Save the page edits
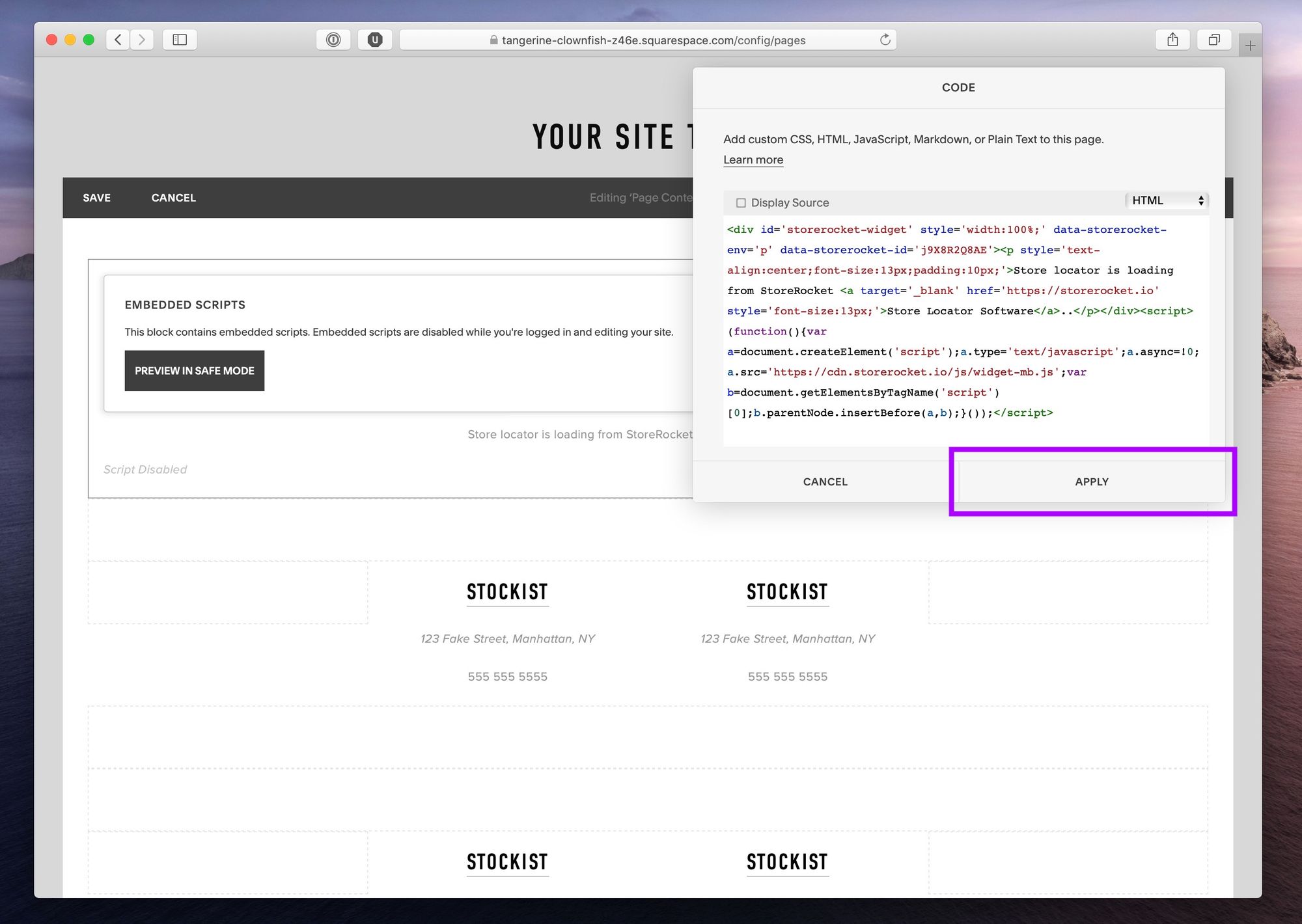The height and width of the screenshot is (924, 1302). pos(96,198)
